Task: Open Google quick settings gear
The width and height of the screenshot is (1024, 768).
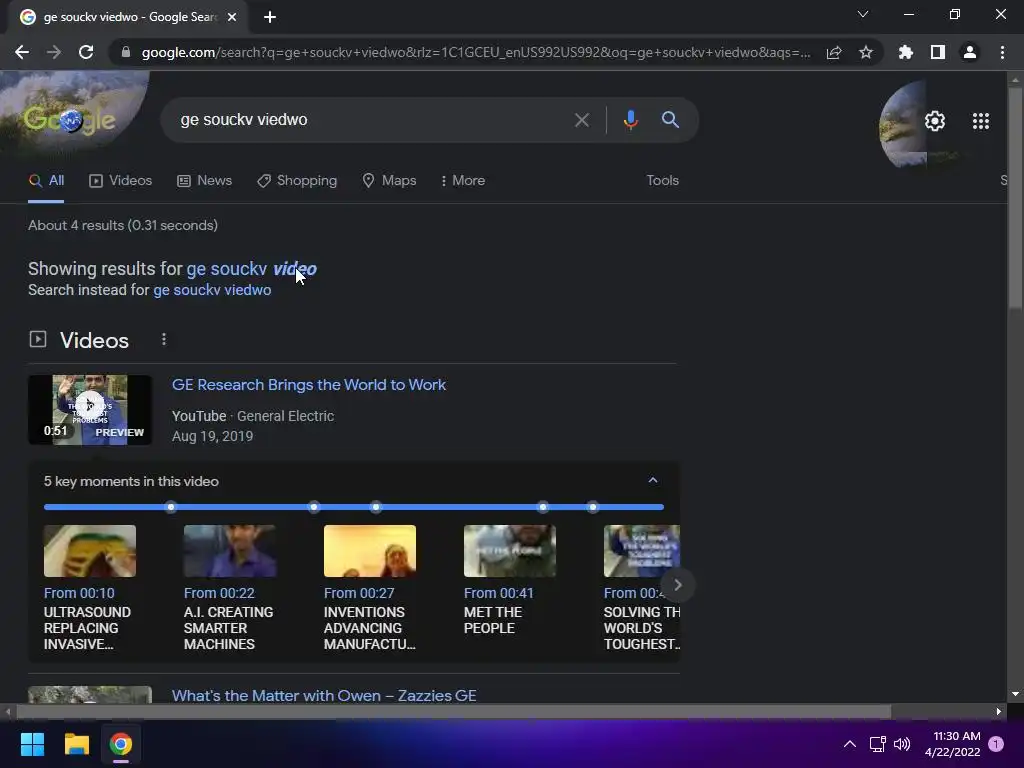Action: click(x=935, y=121)
